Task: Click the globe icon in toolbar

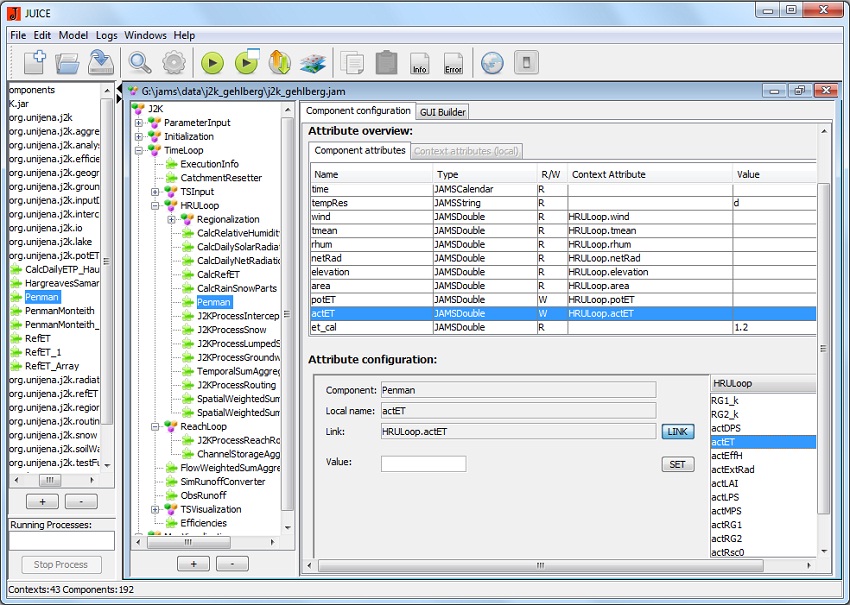Action: 492,63
